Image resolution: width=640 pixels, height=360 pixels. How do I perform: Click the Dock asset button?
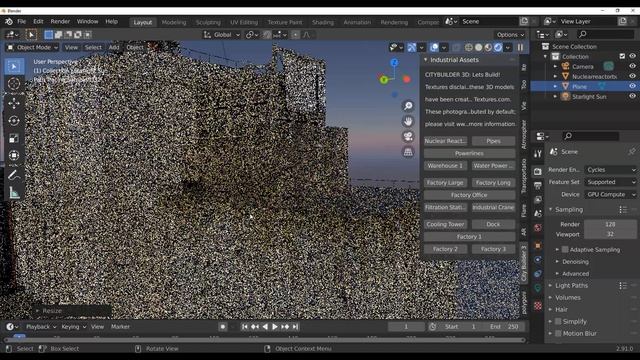click(493, 224)
